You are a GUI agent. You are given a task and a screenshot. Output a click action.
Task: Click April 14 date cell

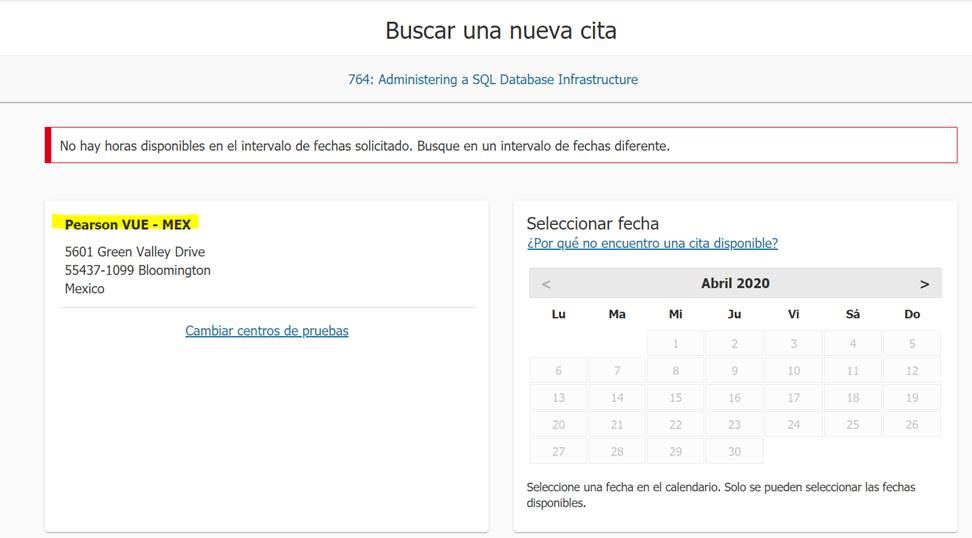(x=617, y=397)
